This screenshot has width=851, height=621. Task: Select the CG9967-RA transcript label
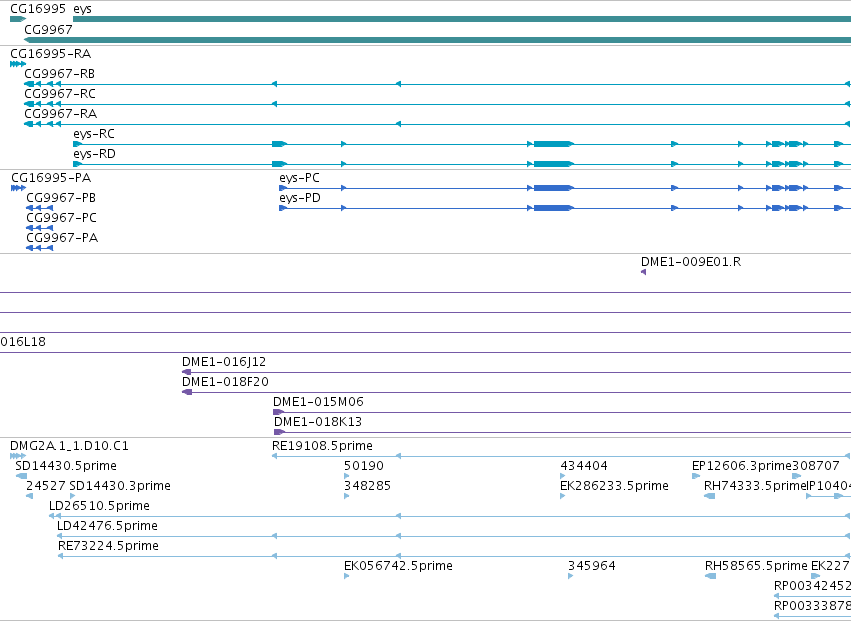pos(61,114)
